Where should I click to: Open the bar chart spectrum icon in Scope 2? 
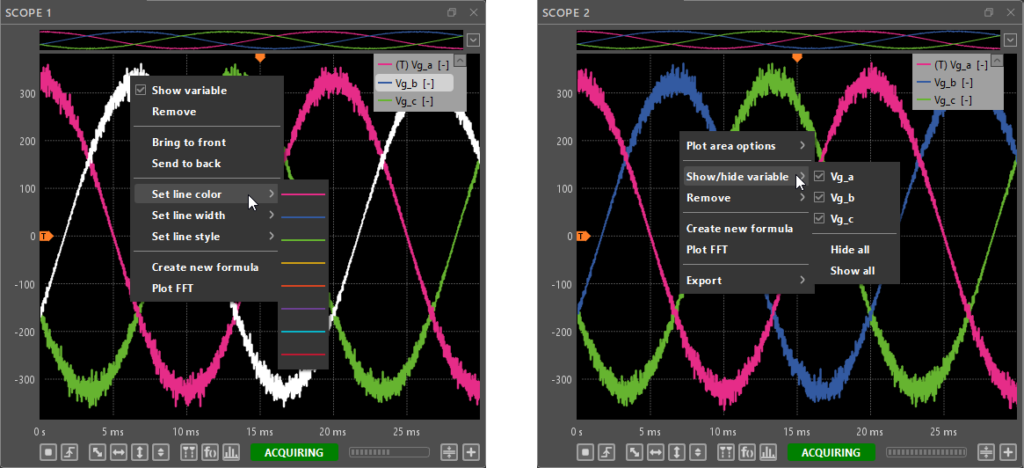(x=768, y=453)
